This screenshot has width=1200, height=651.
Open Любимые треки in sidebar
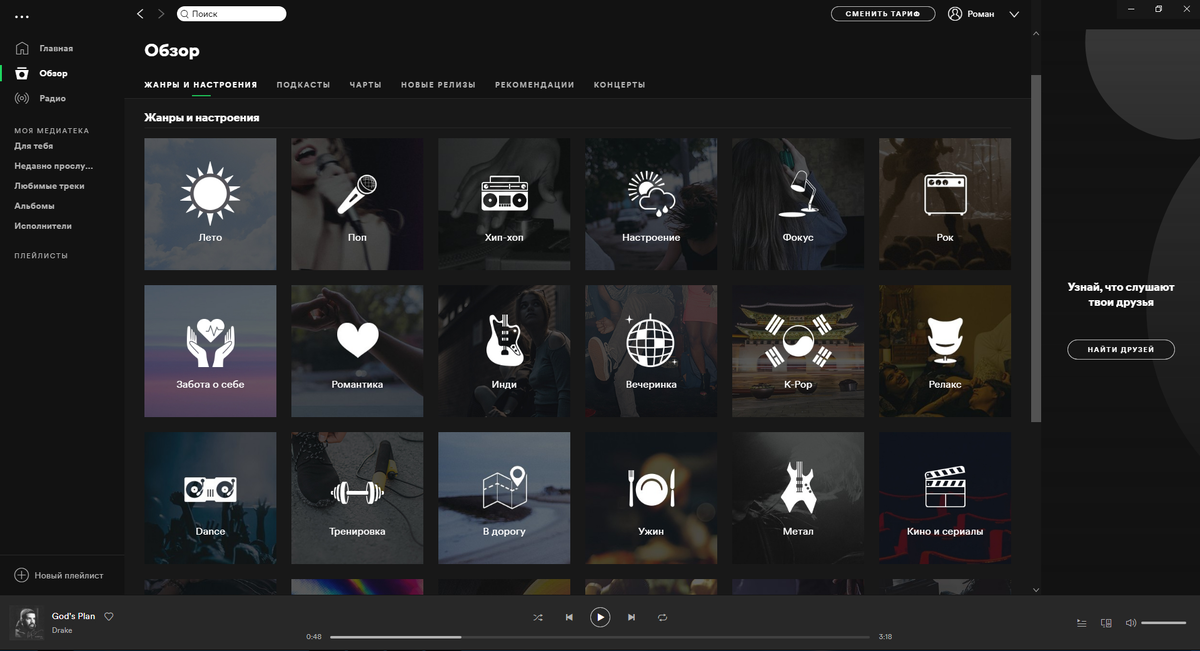[x=49, y=186]
